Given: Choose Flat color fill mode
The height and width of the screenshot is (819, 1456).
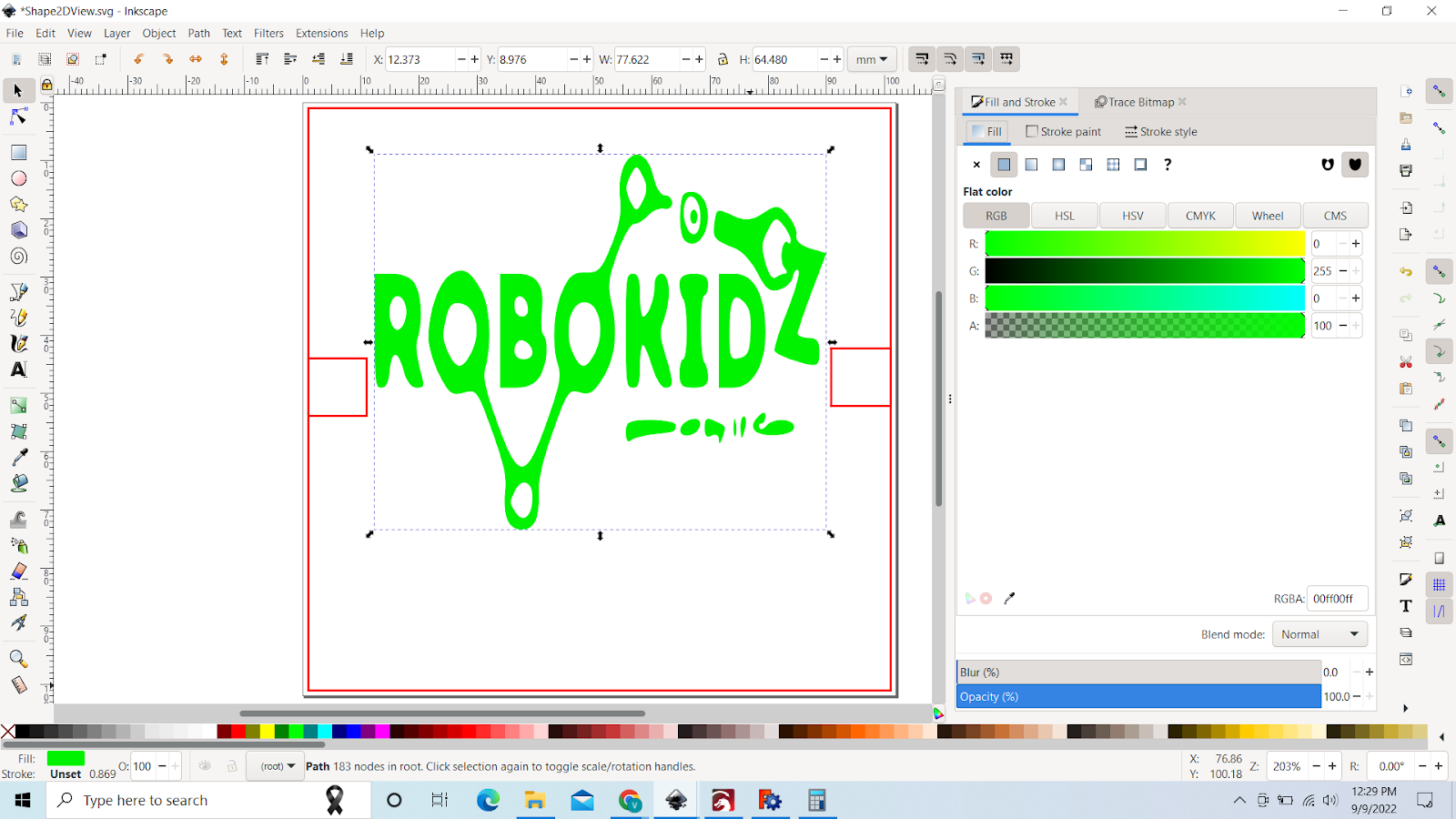Looking at the screenshot, I should tap(1004, 165).
